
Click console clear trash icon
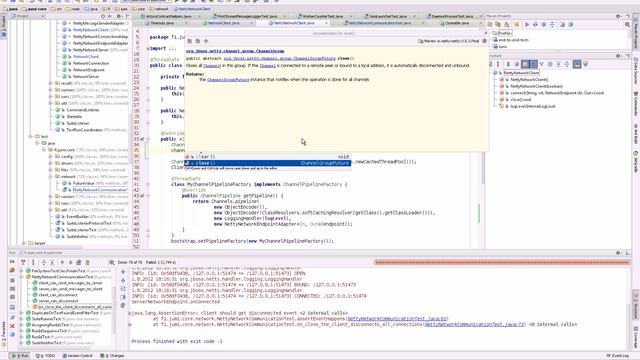coord(123,305)
